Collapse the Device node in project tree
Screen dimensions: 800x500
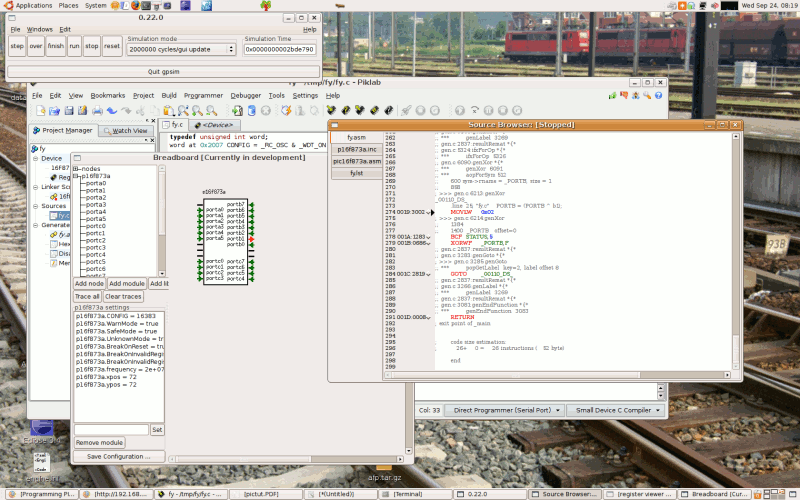(34, 158)
